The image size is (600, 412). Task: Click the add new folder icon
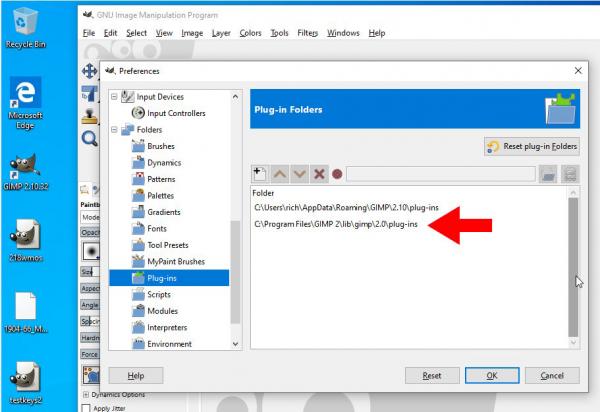coord(260,174)
